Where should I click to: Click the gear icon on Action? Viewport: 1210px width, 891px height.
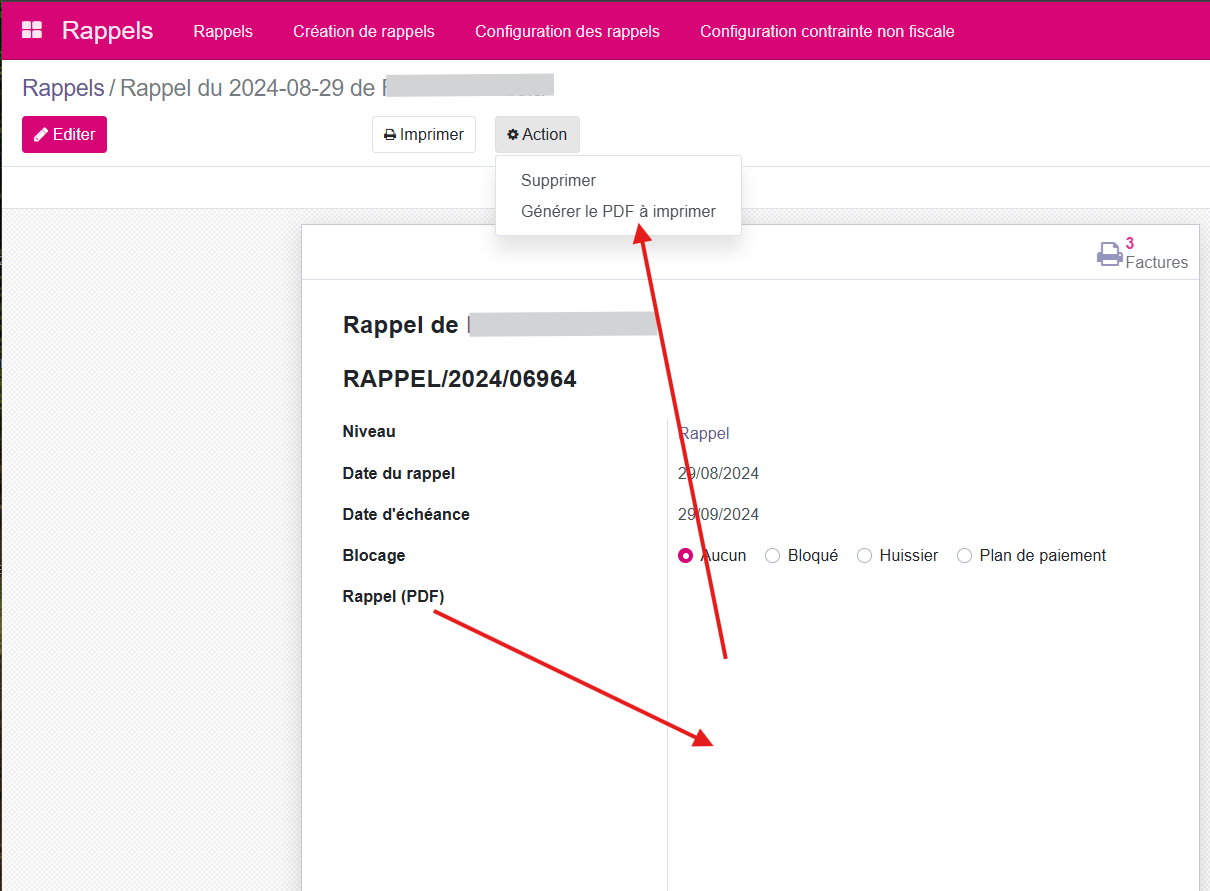(x=513, y=135)
